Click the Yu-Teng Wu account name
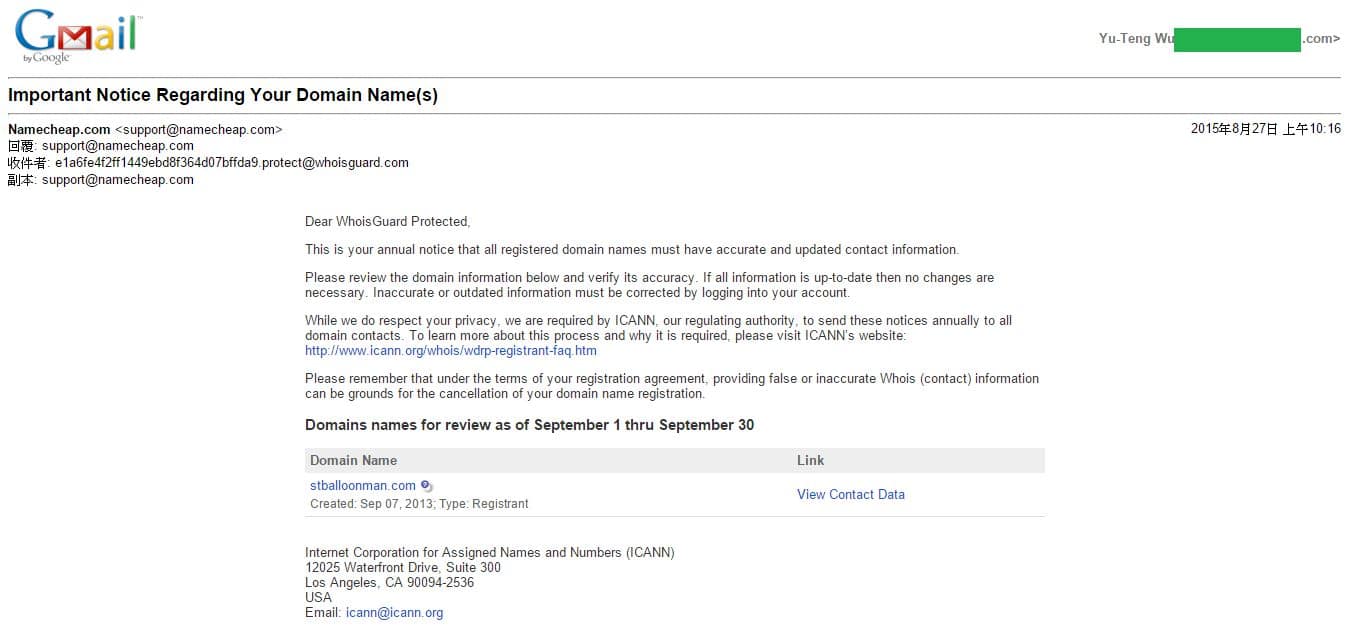The width and height of the screenshot is (1349, 626). click(1135, 39)
